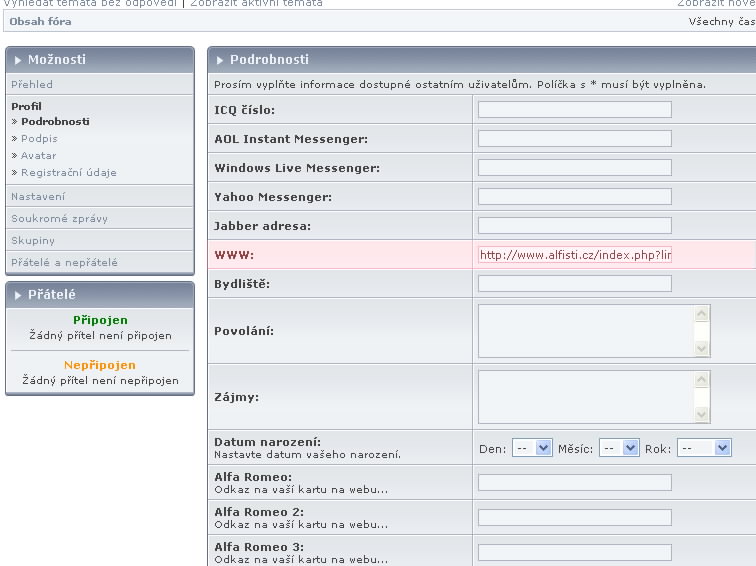Open Soukromé zprávy section
756x566 pixels.
(59, 219)
